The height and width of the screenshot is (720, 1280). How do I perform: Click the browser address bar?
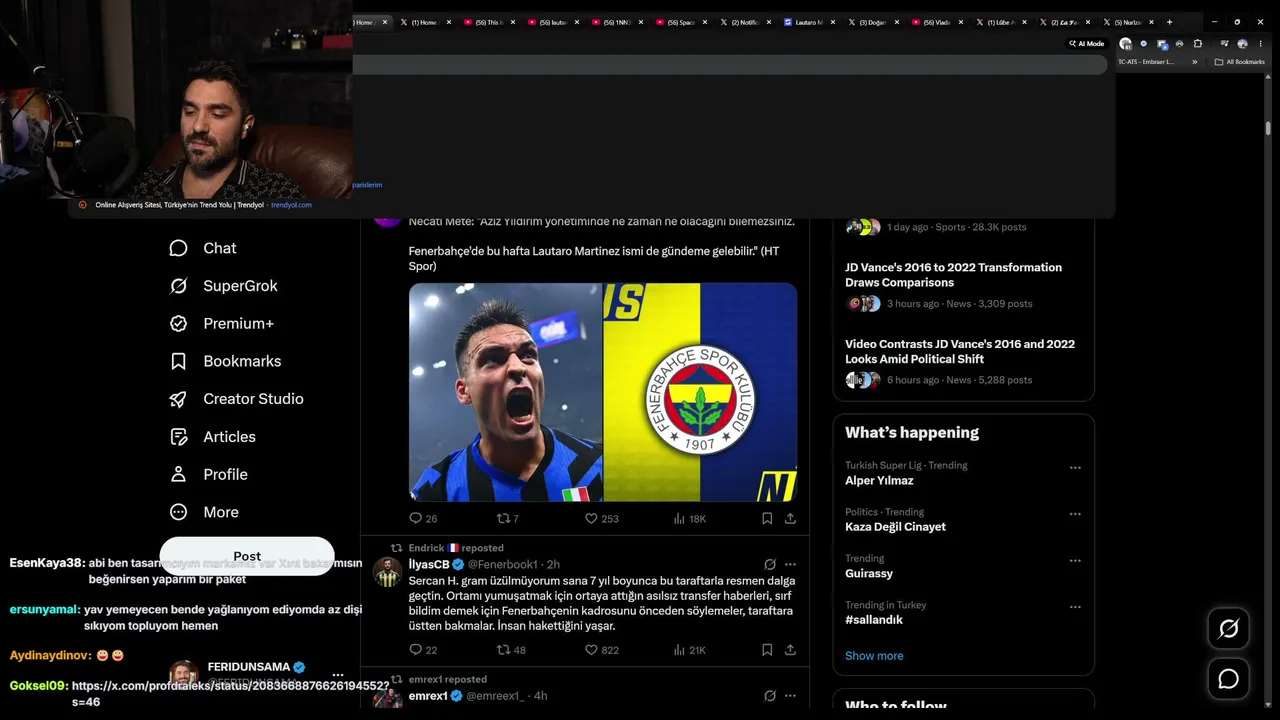coord(730,64)
